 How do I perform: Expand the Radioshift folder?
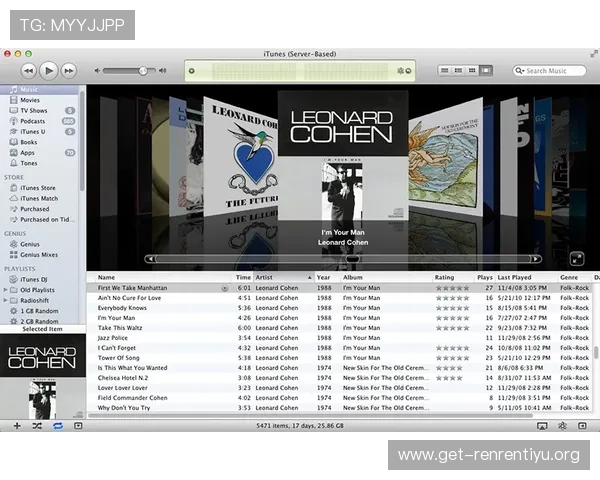pos(5,300)
